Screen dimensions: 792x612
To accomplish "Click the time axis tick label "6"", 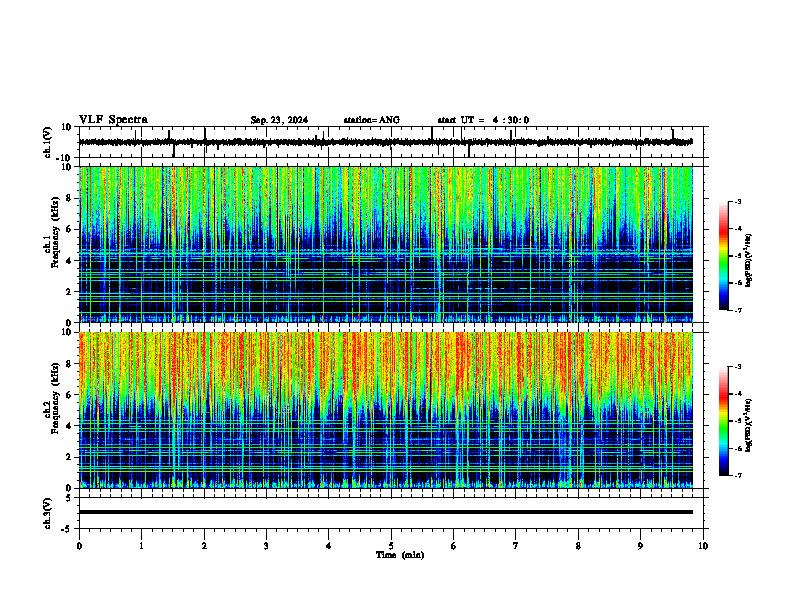I will (454, 546).
